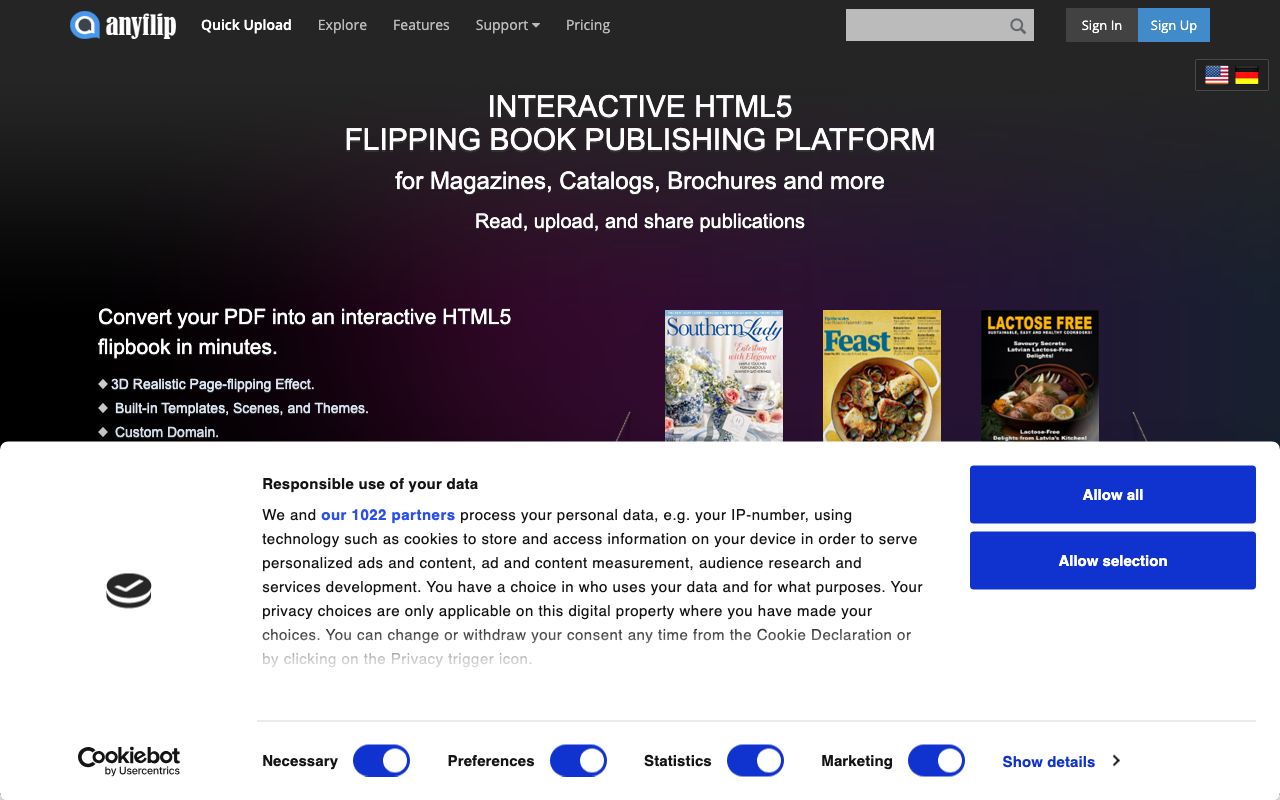Switch language with the German flag
The image size is (1280, 800).
pyautogui.click(x=1247, y=75)
